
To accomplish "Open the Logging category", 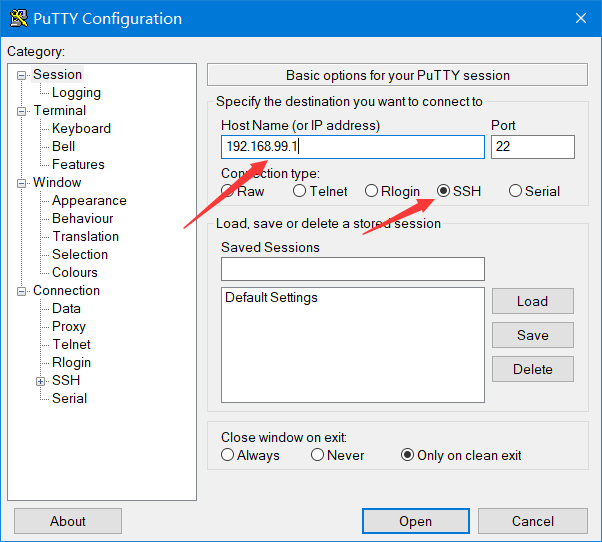I will tap(76, 93).
